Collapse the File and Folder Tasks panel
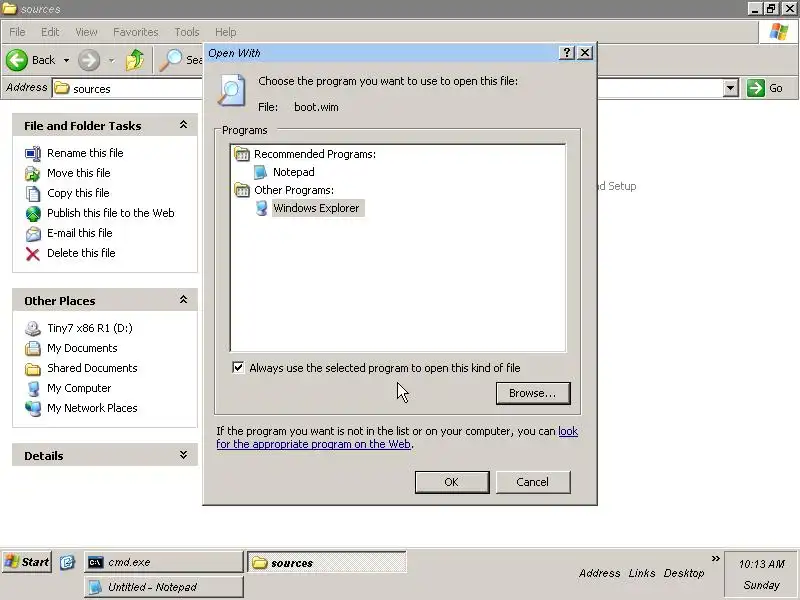This screenshot has height=600, width=800. coord(184,125)
